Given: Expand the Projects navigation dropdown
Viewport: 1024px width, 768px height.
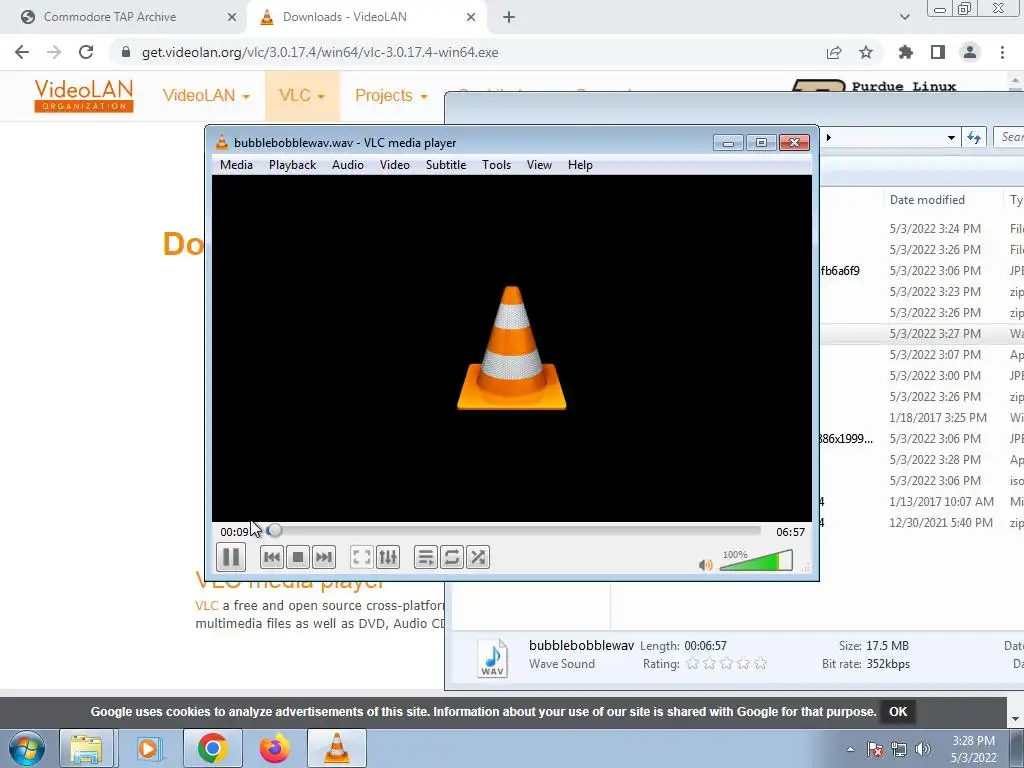Looking at the screenshot, I should pos(391,95).
